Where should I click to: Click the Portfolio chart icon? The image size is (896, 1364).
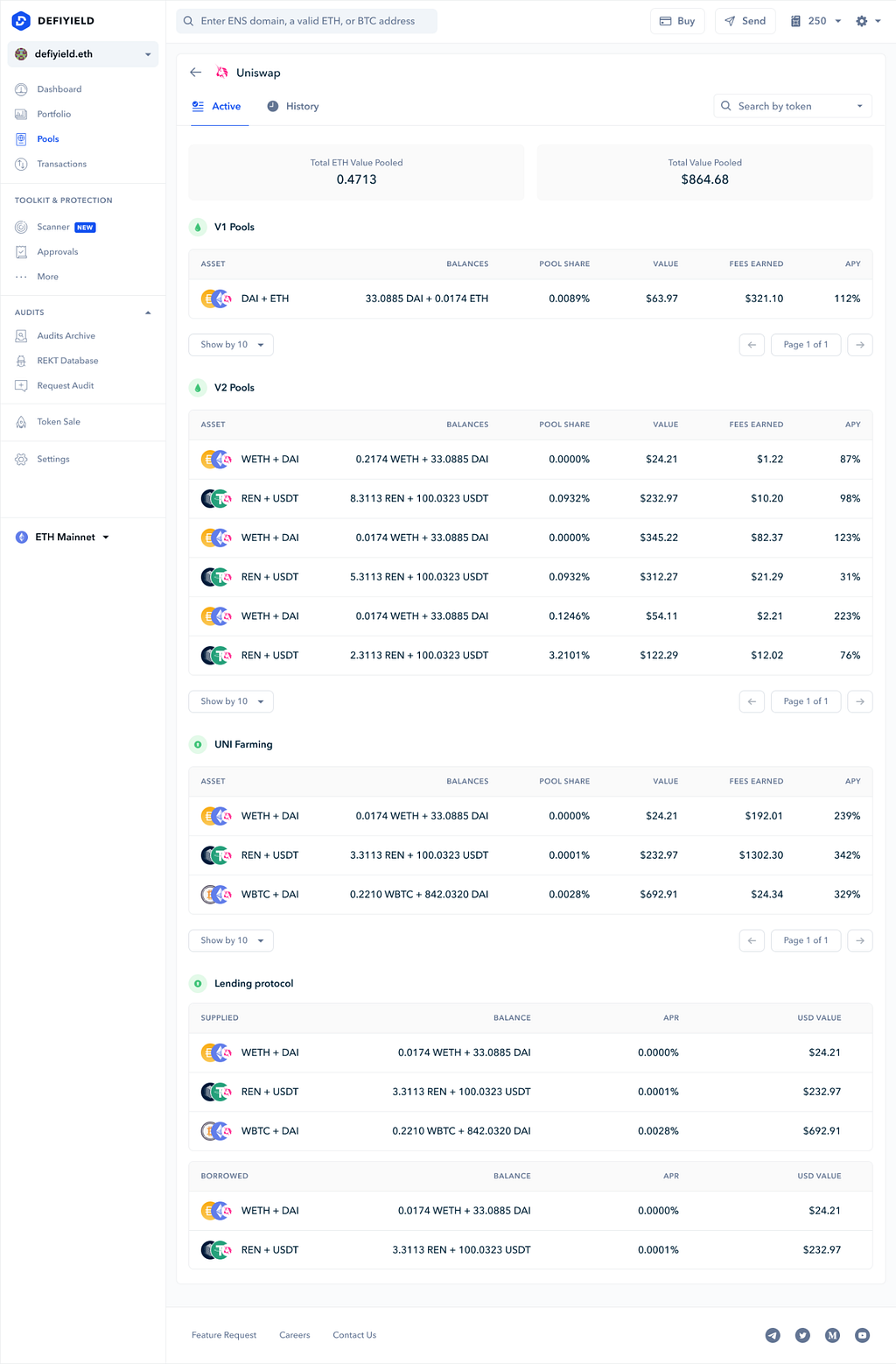pyautogui.click(x=21, y=114)
